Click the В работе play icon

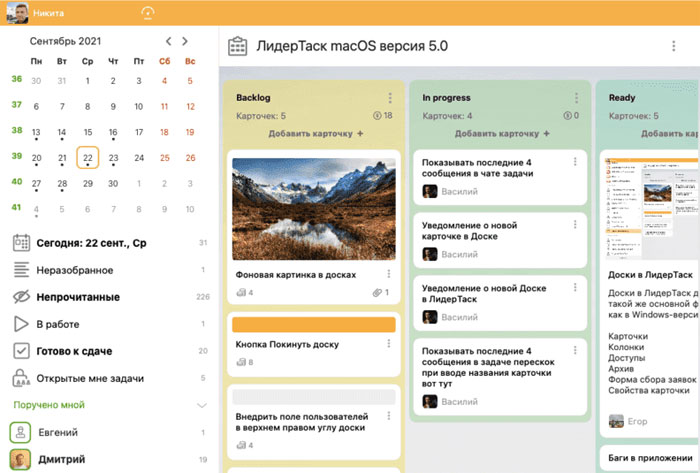click(x=21, y=324)
